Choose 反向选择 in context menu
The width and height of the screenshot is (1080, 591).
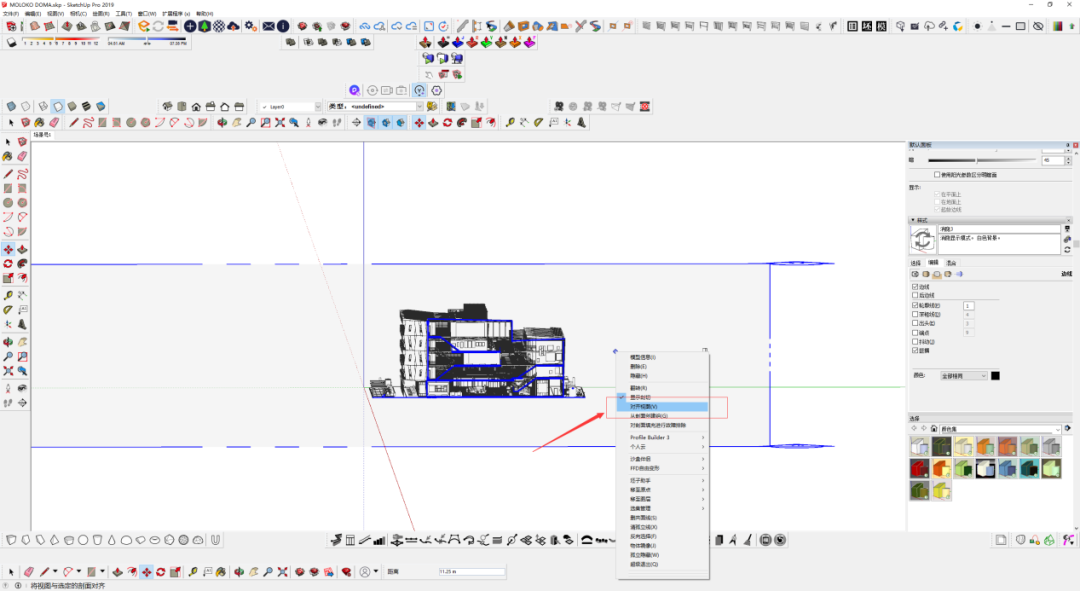663,536
